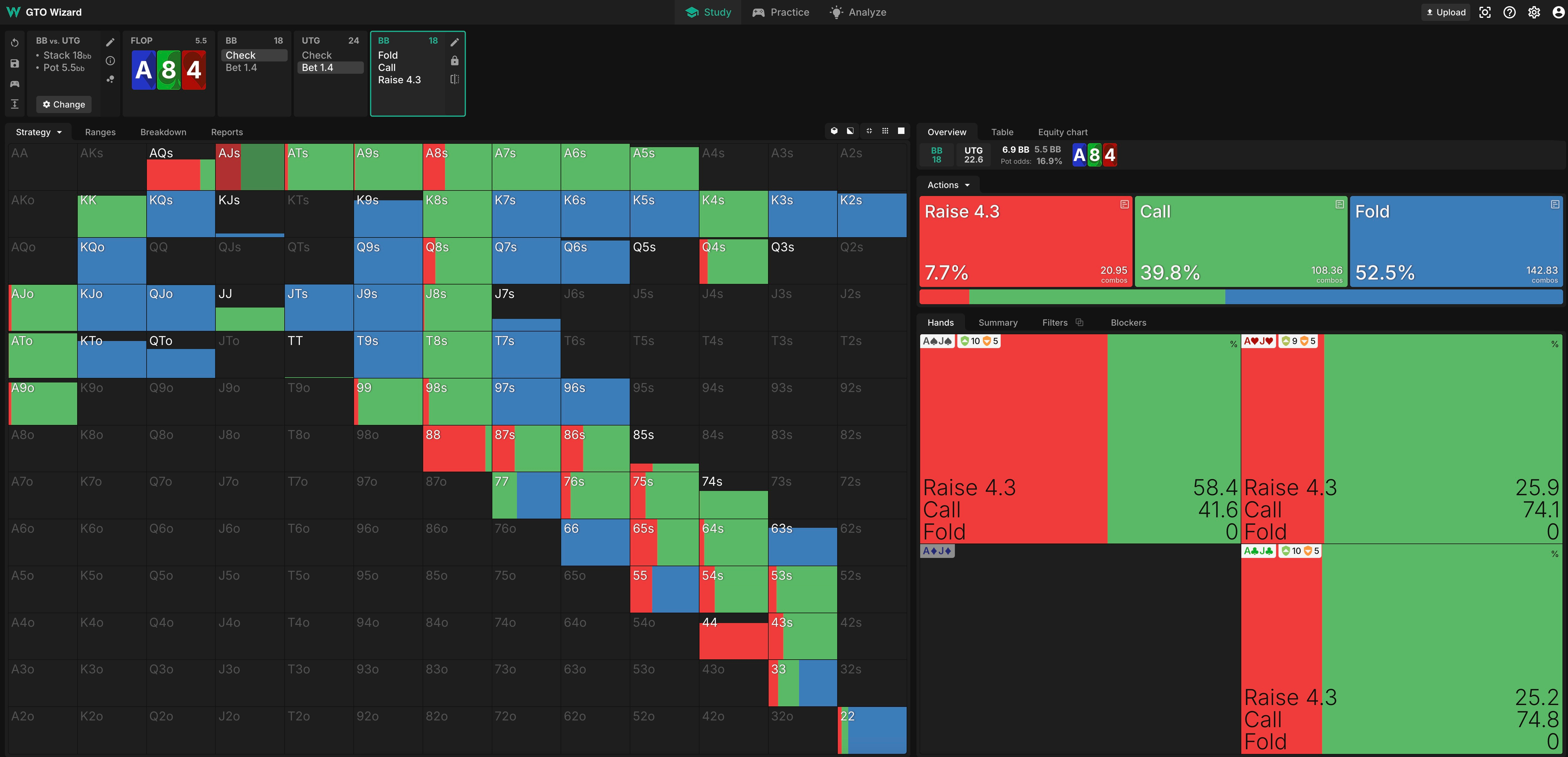Expand details icon on Raise 4.3 card
Viewport: 1568px width, 757px height.
1124,205
